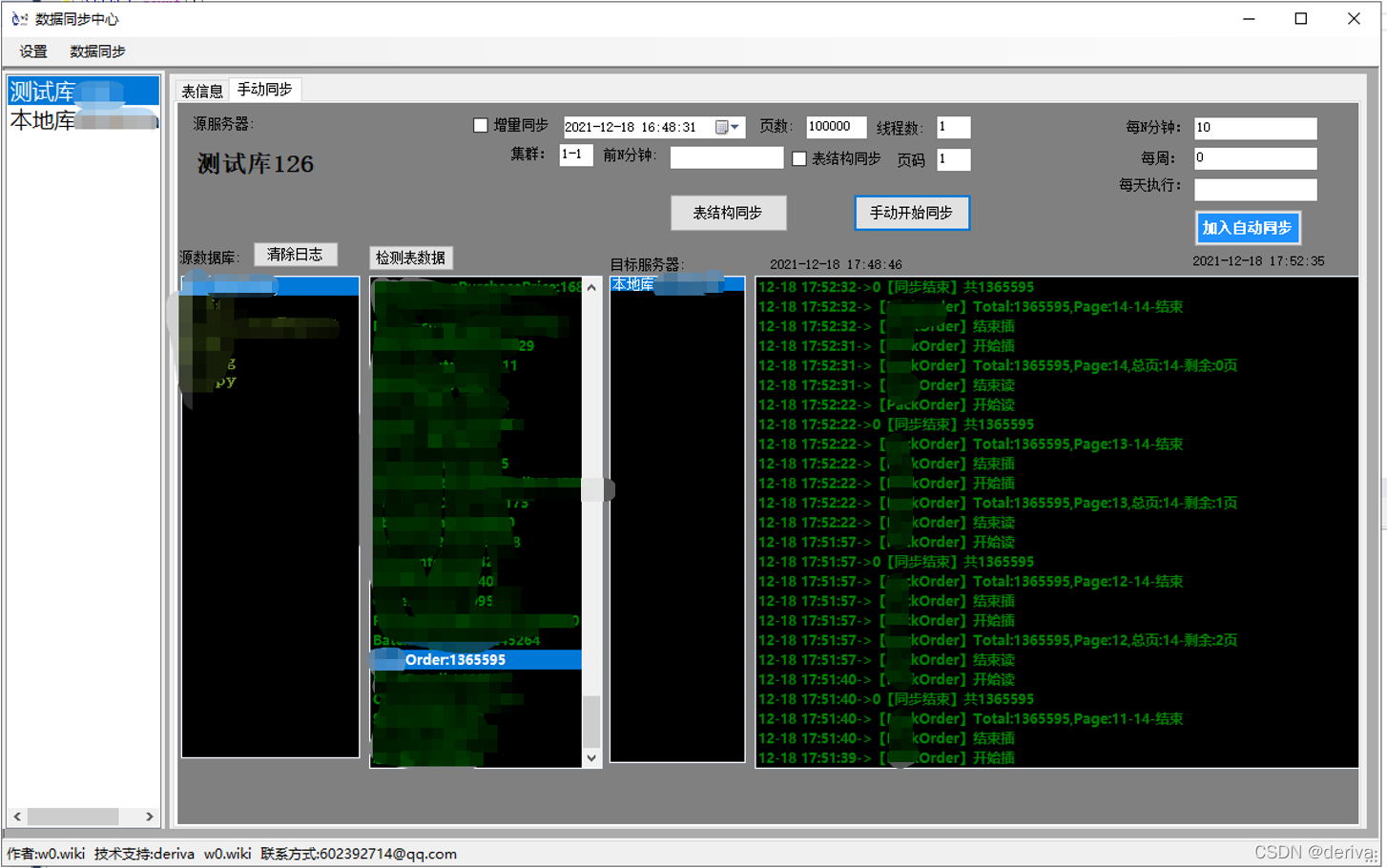Screen dimensions: 1387x868
Task: Click log line Page:14,总页:14-剩余:0页
Action: (x=997, y=365)
